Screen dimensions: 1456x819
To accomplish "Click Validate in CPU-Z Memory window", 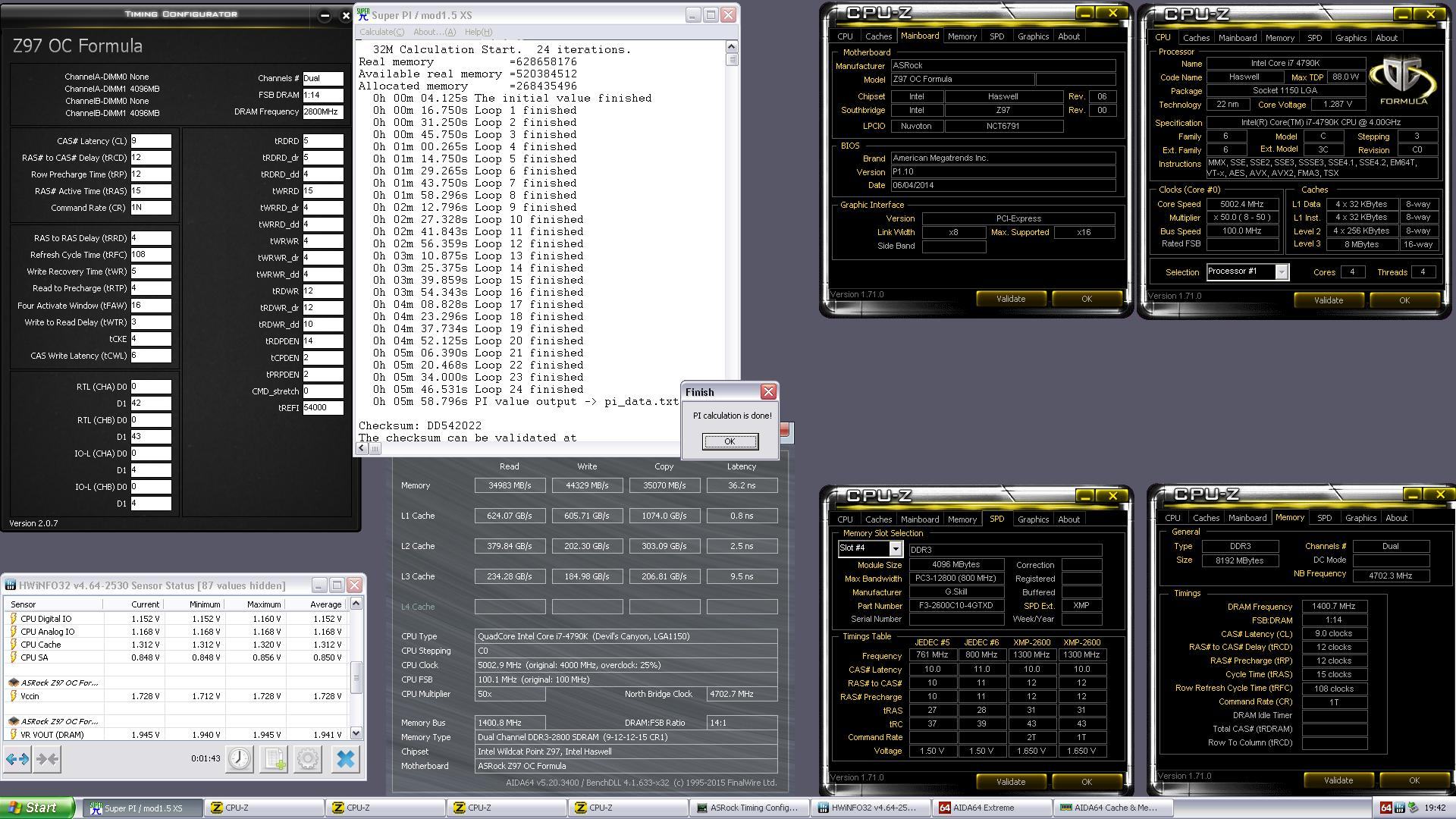I will point(1338,780).
